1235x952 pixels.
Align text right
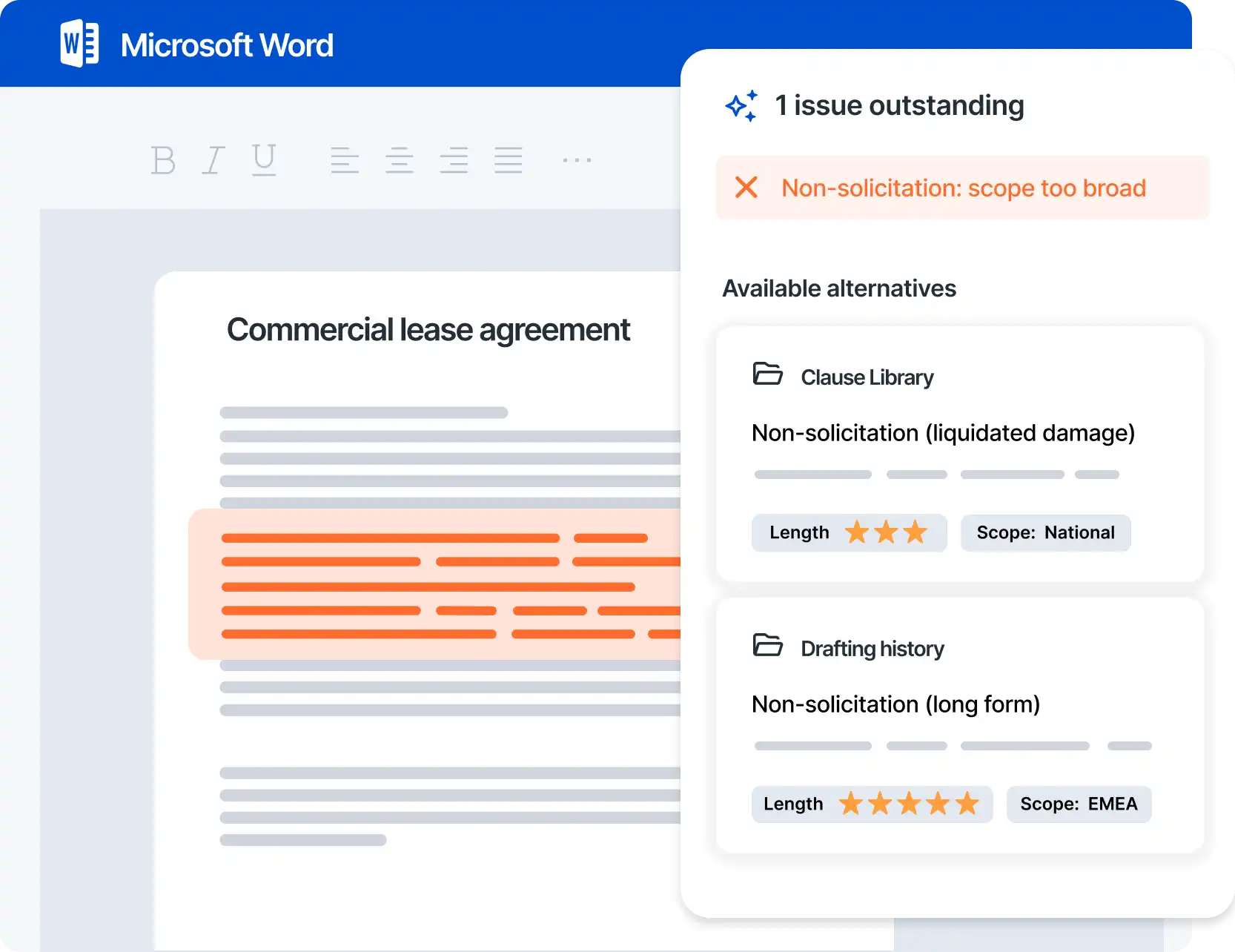coord(454,160)
